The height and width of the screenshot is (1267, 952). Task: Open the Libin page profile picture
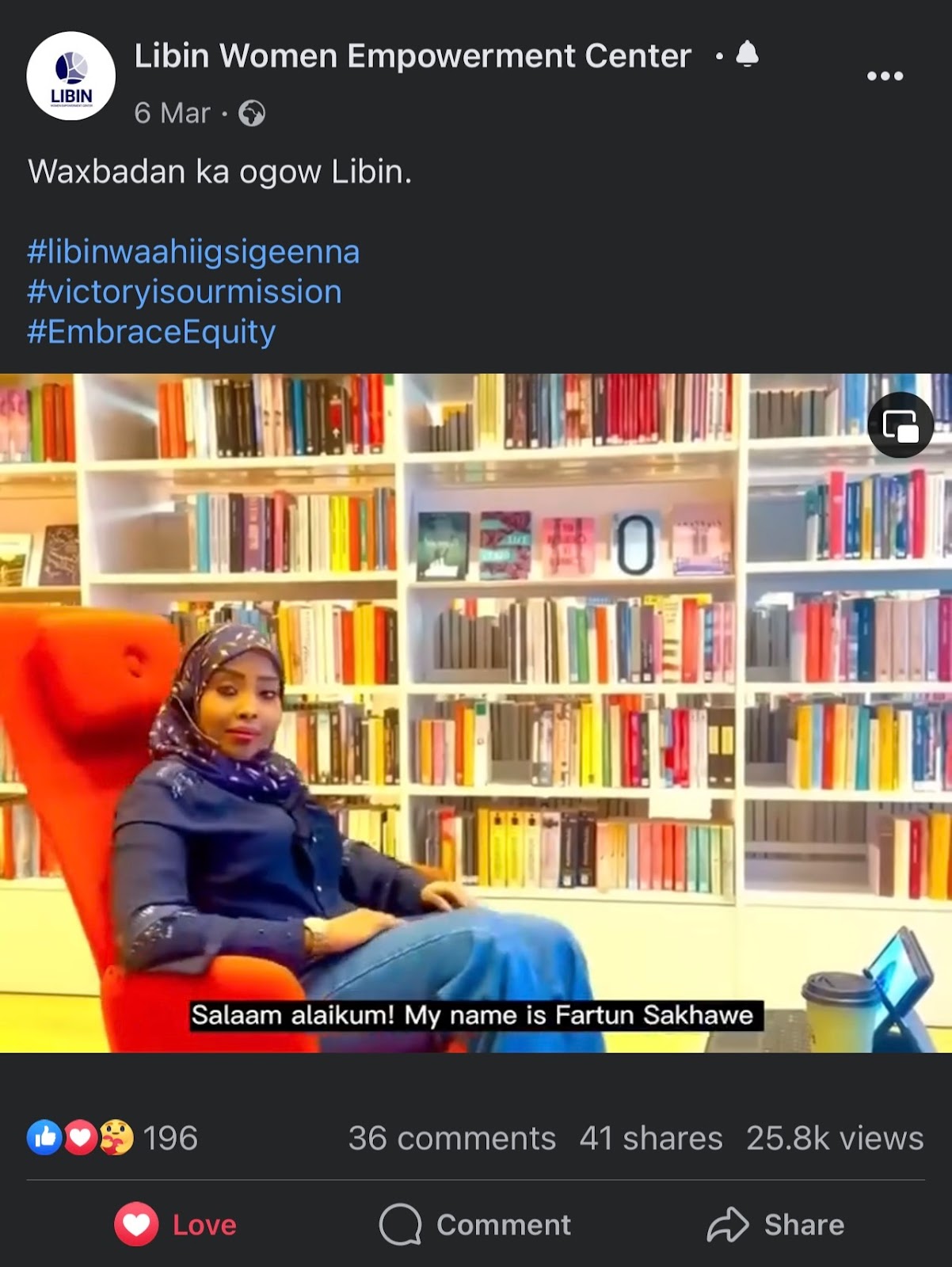click(71, 76)
